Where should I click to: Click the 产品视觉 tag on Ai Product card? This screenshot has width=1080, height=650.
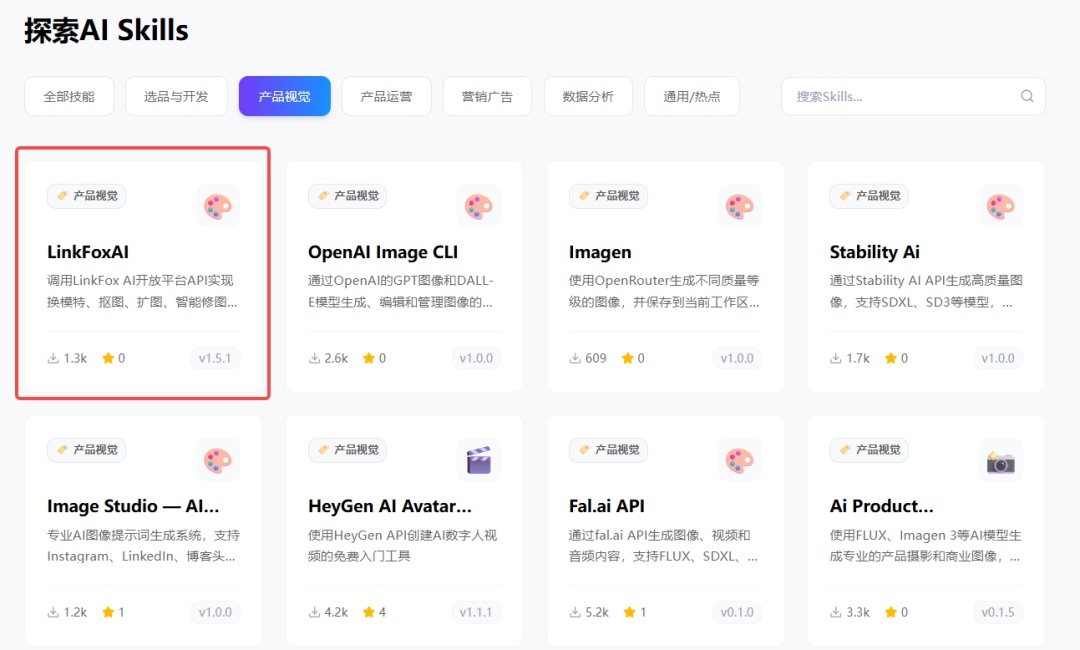click(869, 450)
